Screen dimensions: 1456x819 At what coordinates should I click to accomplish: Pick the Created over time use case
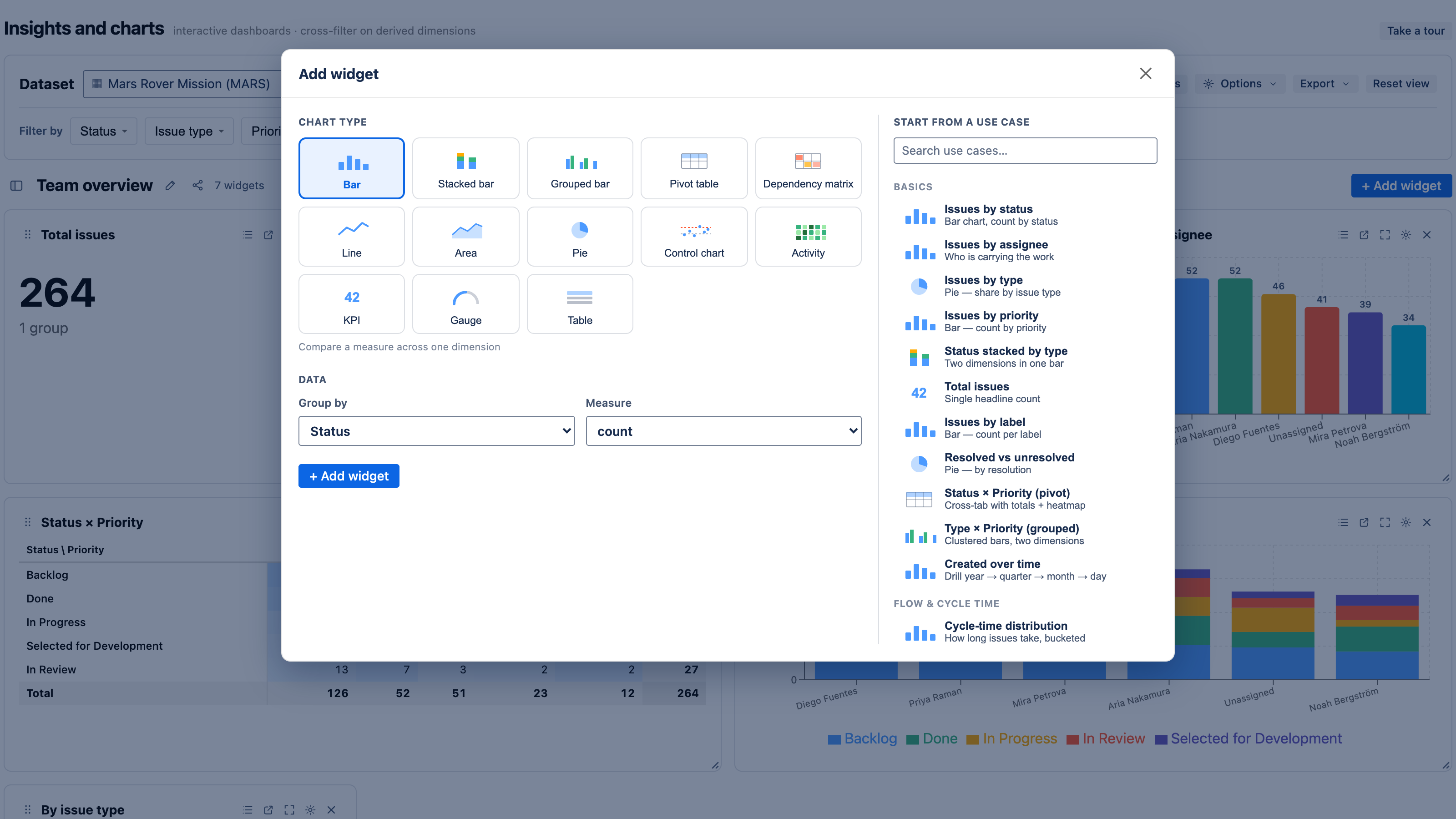(1025, 570)
